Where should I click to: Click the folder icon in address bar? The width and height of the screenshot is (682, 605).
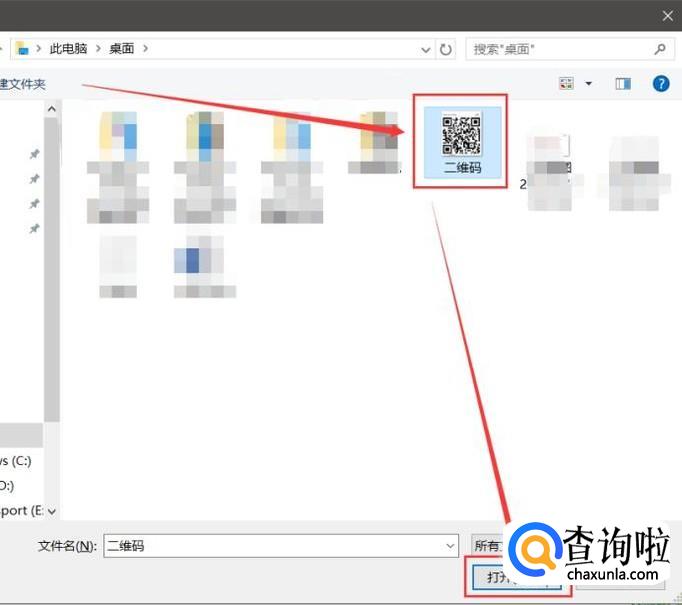tap(22, 48)
